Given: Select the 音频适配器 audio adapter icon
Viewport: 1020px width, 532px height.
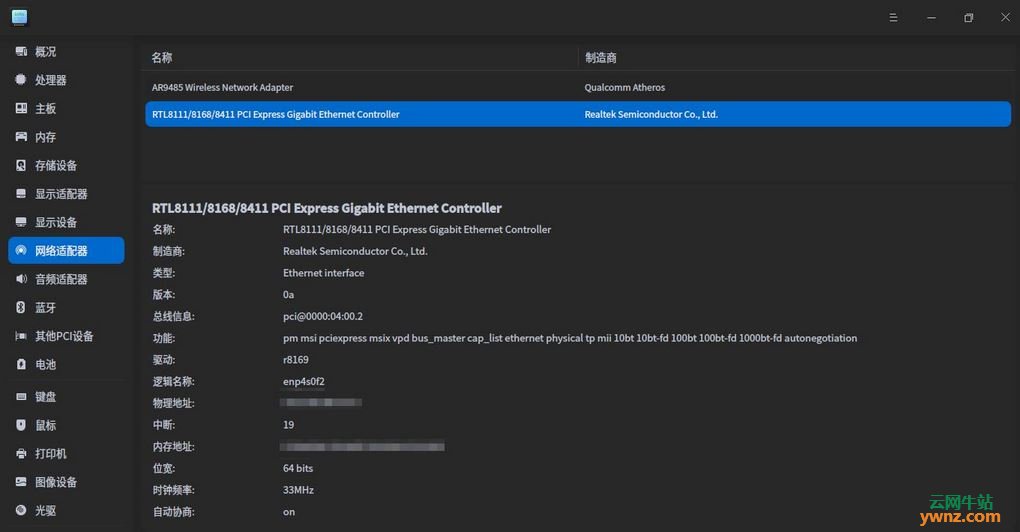Looking at the screenshot, I should pyautogui.click(x=21, y=279).
